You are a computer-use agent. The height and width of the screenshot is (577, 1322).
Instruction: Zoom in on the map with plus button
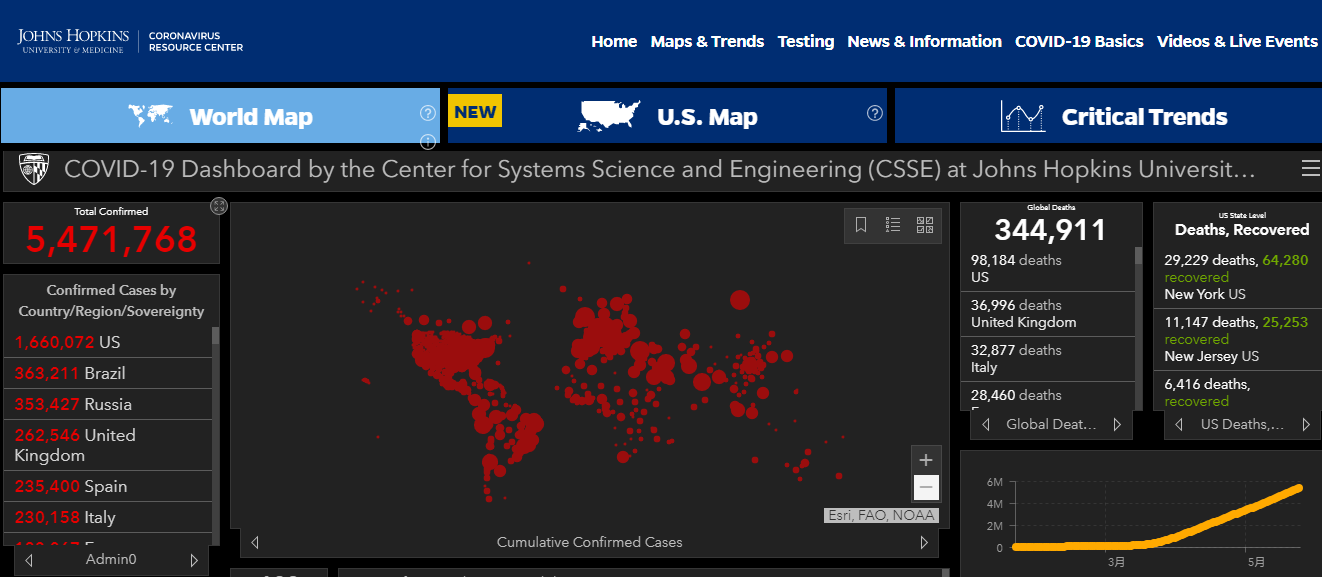(x=926, y=460)
